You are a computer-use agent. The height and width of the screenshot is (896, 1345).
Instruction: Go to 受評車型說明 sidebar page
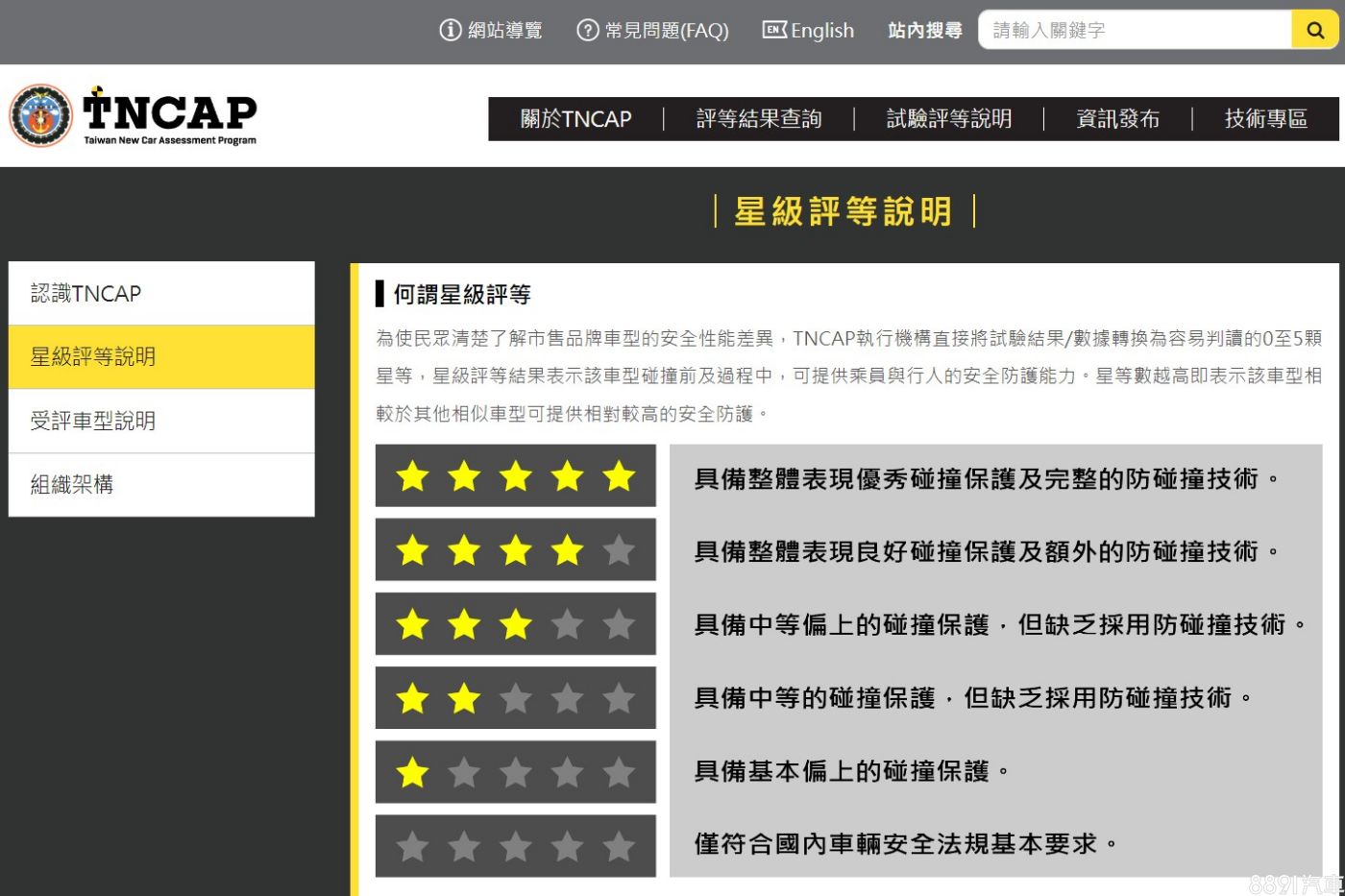[x=161, y=421]
